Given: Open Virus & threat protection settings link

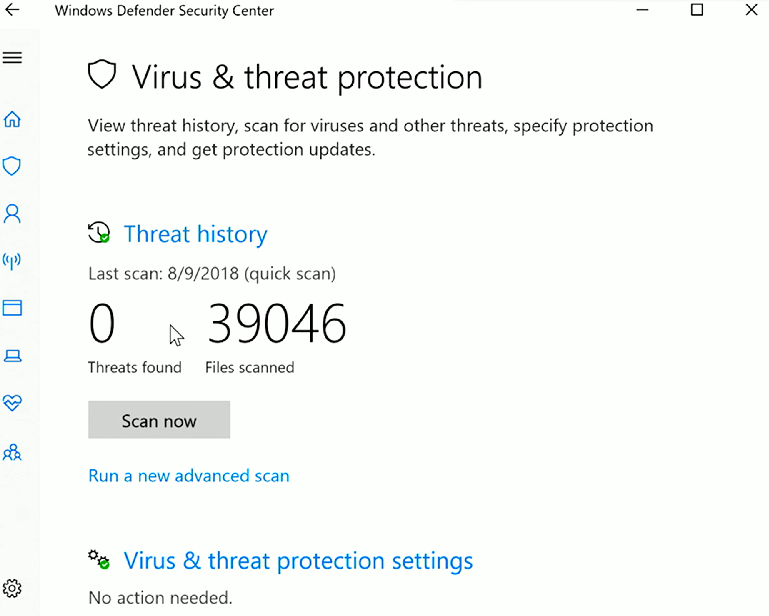Looking at the screenshot, I should 298,561.
